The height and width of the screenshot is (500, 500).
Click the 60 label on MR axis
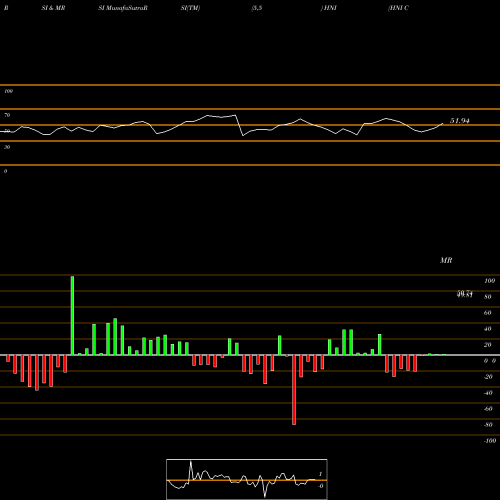488,313
